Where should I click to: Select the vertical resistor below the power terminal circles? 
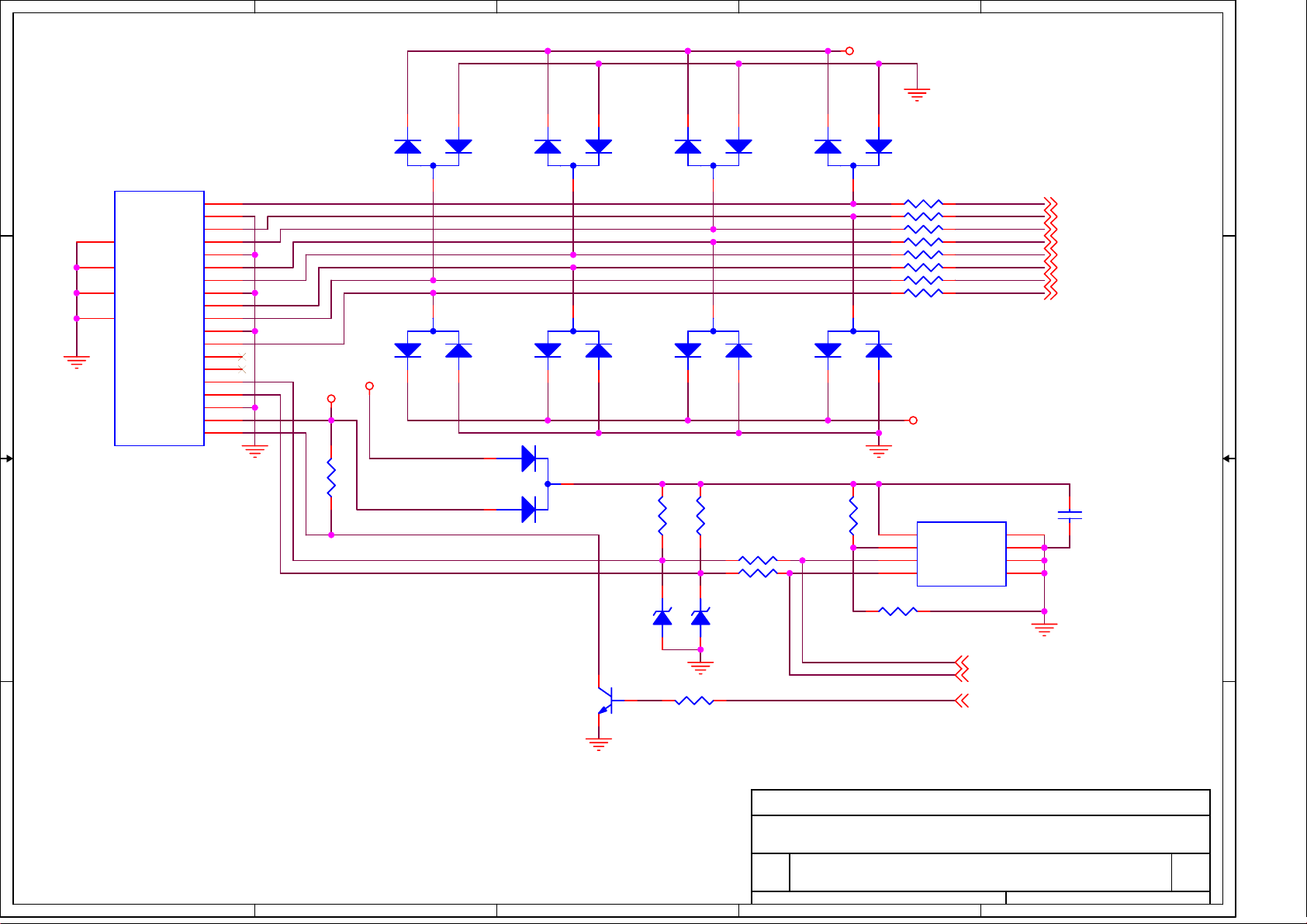coord(331,478)
